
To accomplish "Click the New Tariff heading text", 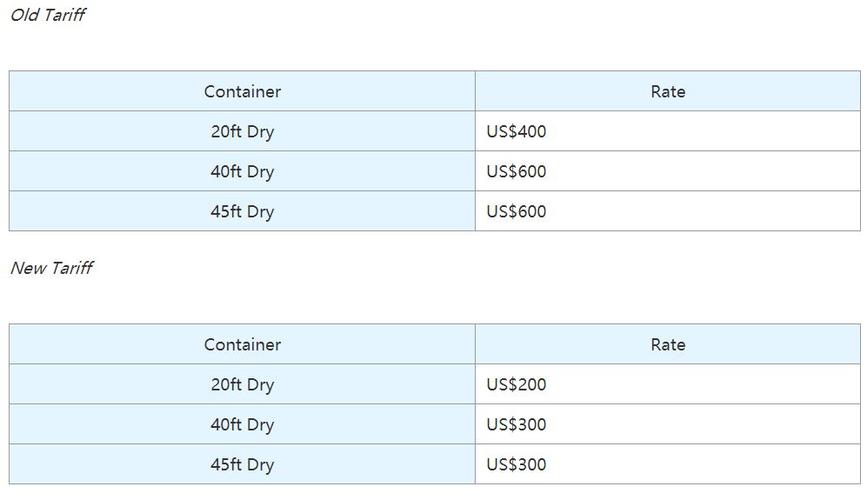I will 52,268.
